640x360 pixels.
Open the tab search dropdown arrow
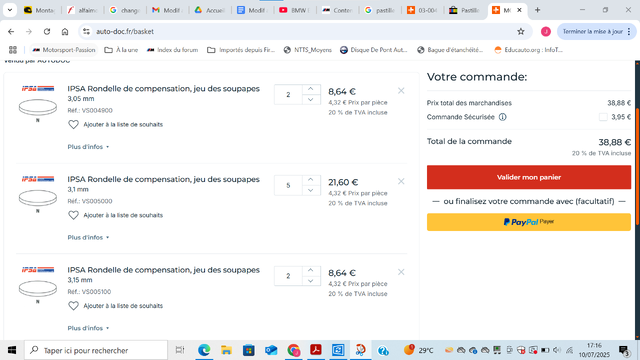[10, 10]
